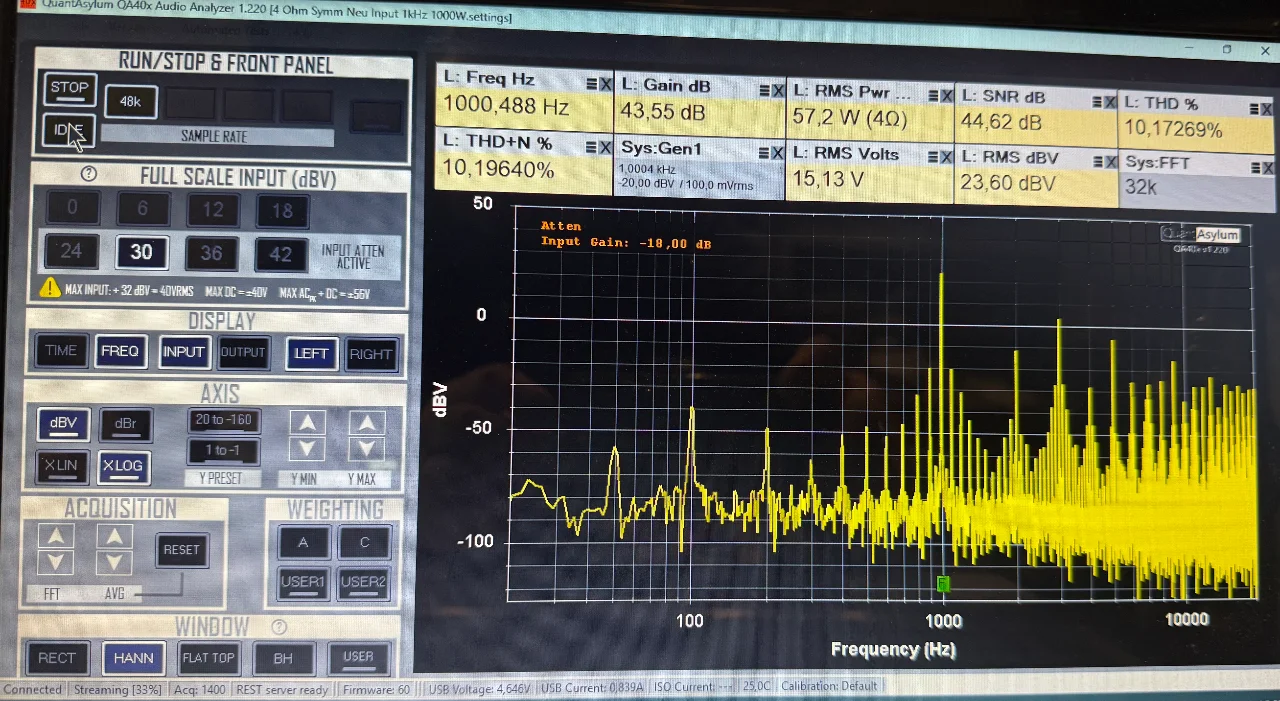The image size is (1280, 701).
Task: Toggle the TIME domain display
Action: pyautogui.click(x=61, y=351)
